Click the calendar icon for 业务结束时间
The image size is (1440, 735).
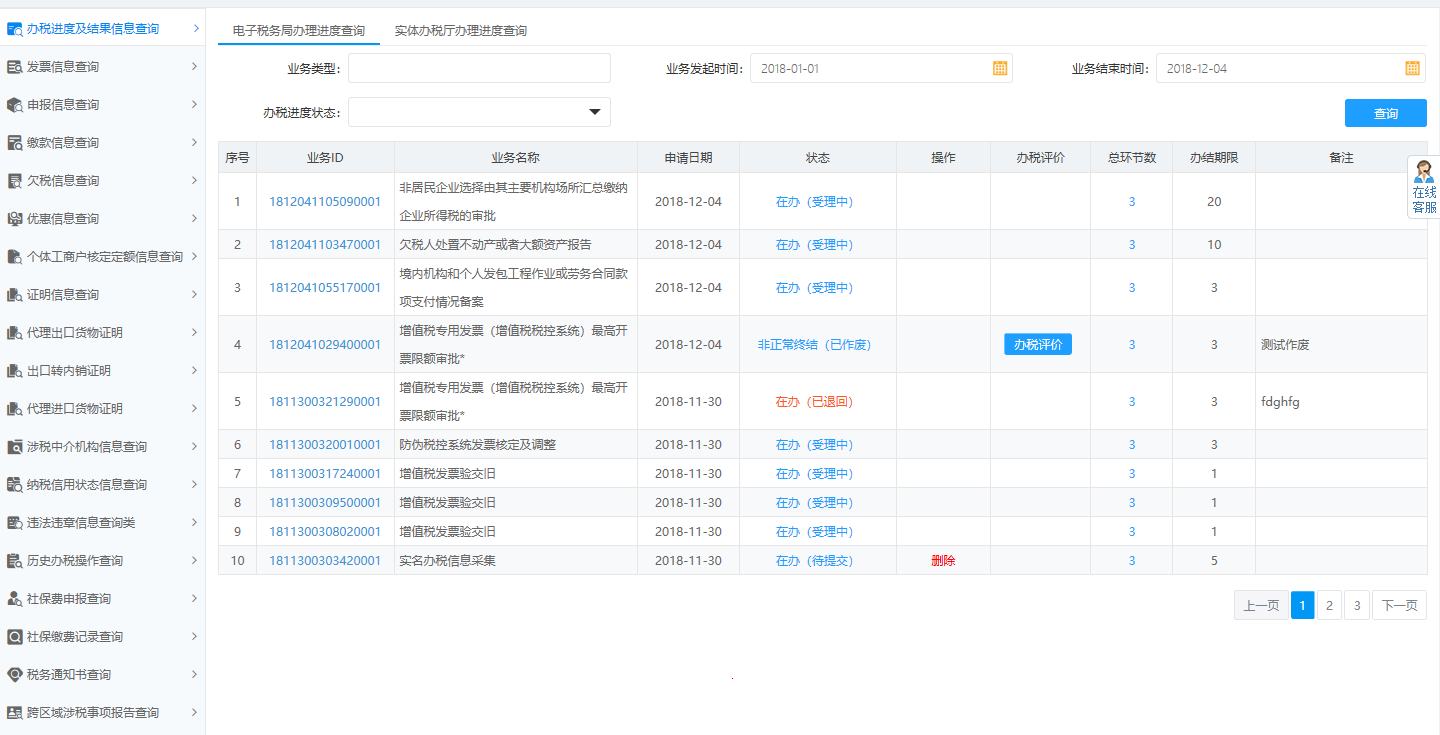[1412, 67]
